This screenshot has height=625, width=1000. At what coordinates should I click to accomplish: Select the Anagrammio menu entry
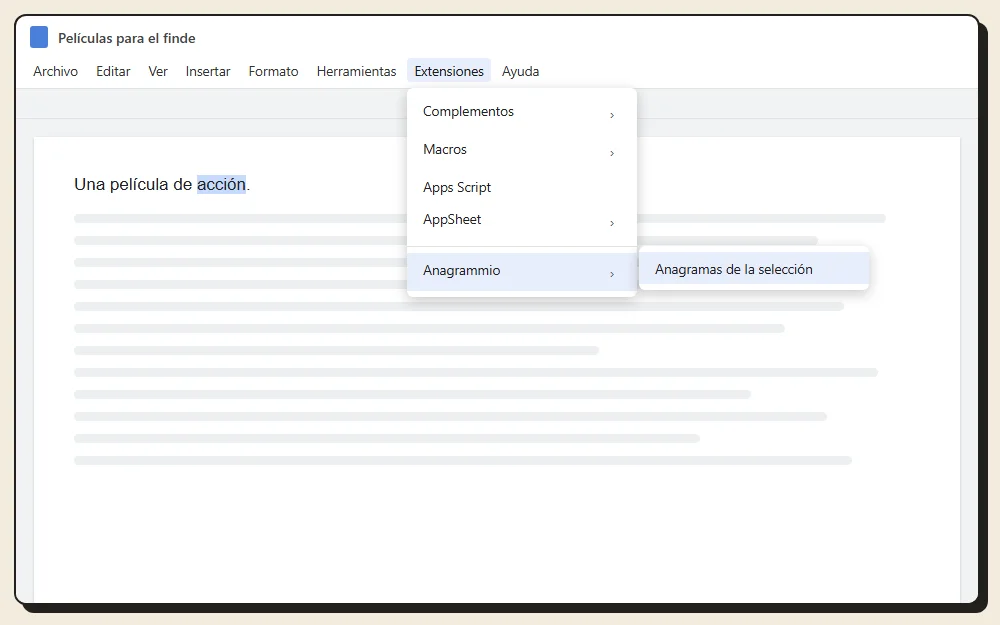click(522, 271)
